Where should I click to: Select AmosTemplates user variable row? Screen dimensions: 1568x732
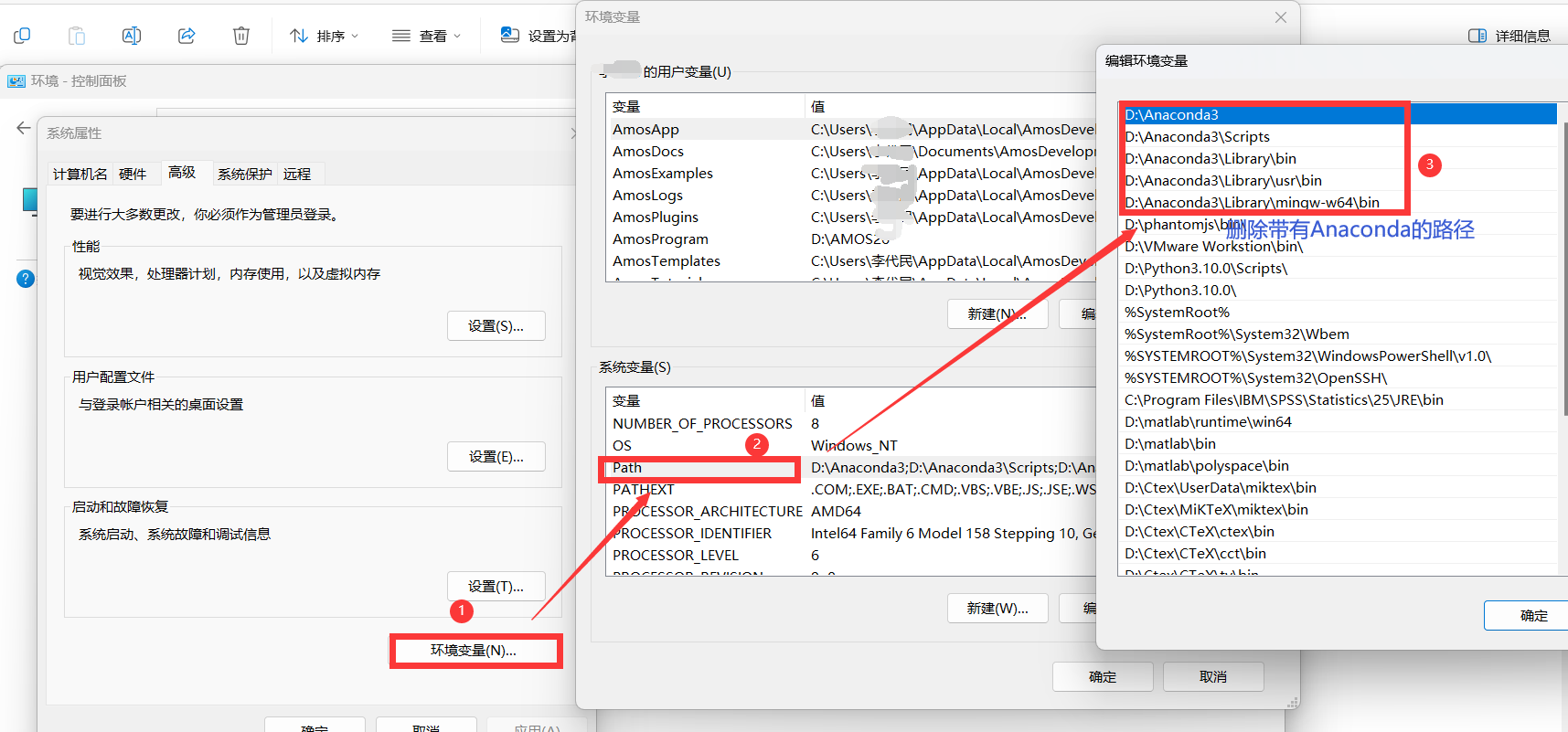(x=851, y=261)
